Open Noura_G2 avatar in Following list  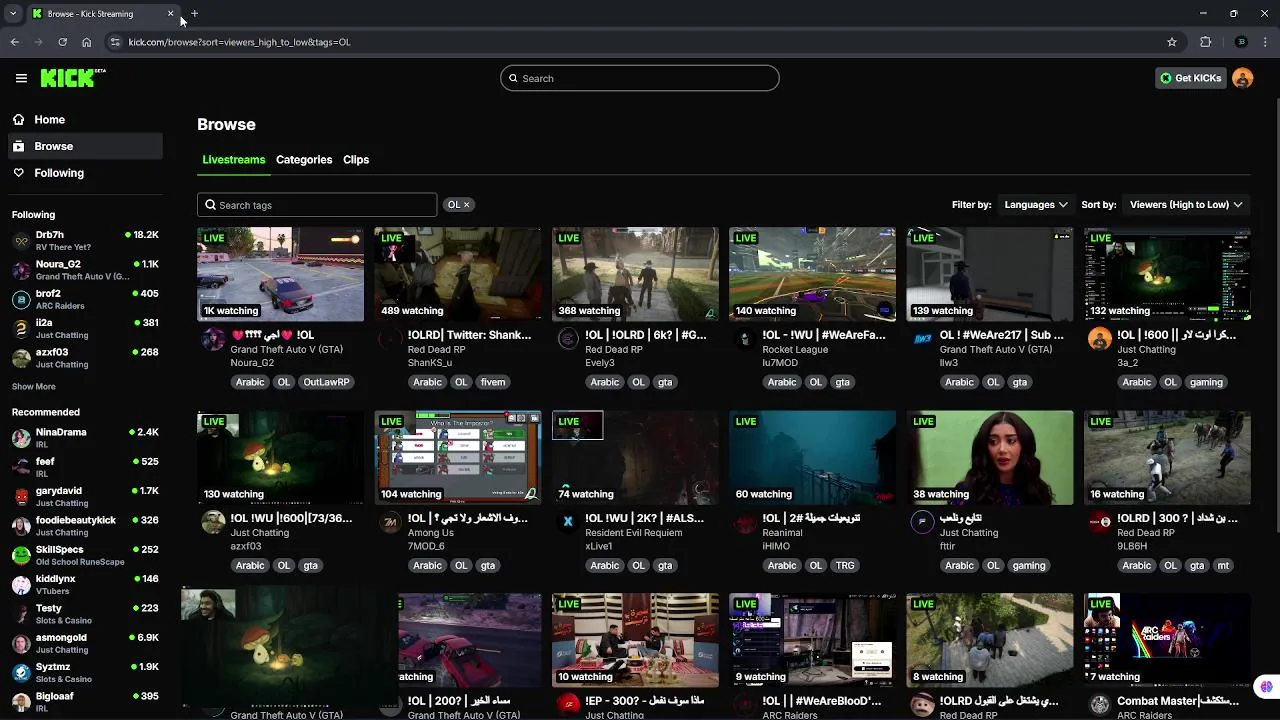click(21, 270)
